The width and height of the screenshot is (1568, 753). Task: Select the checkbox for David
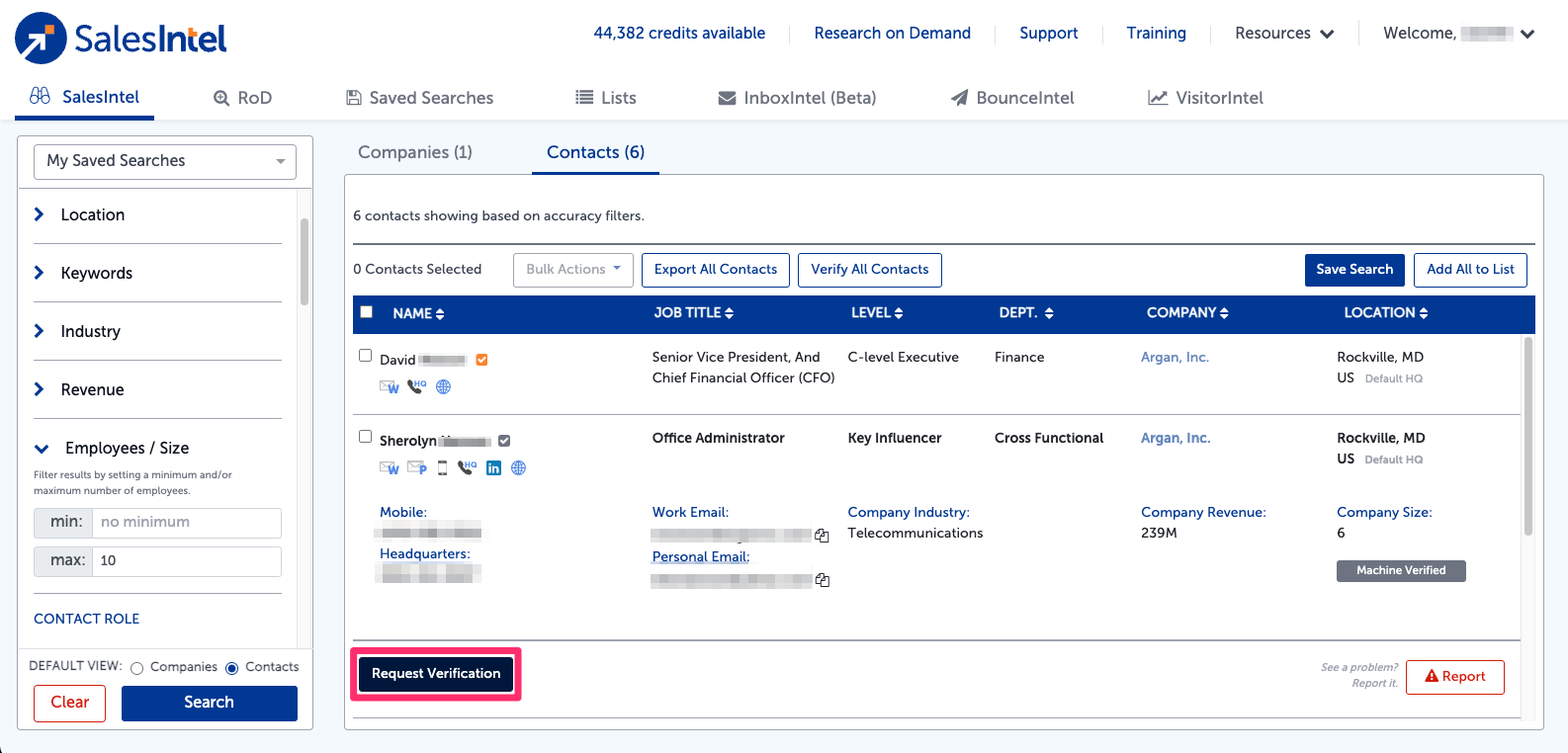click(x=366, y=356)
